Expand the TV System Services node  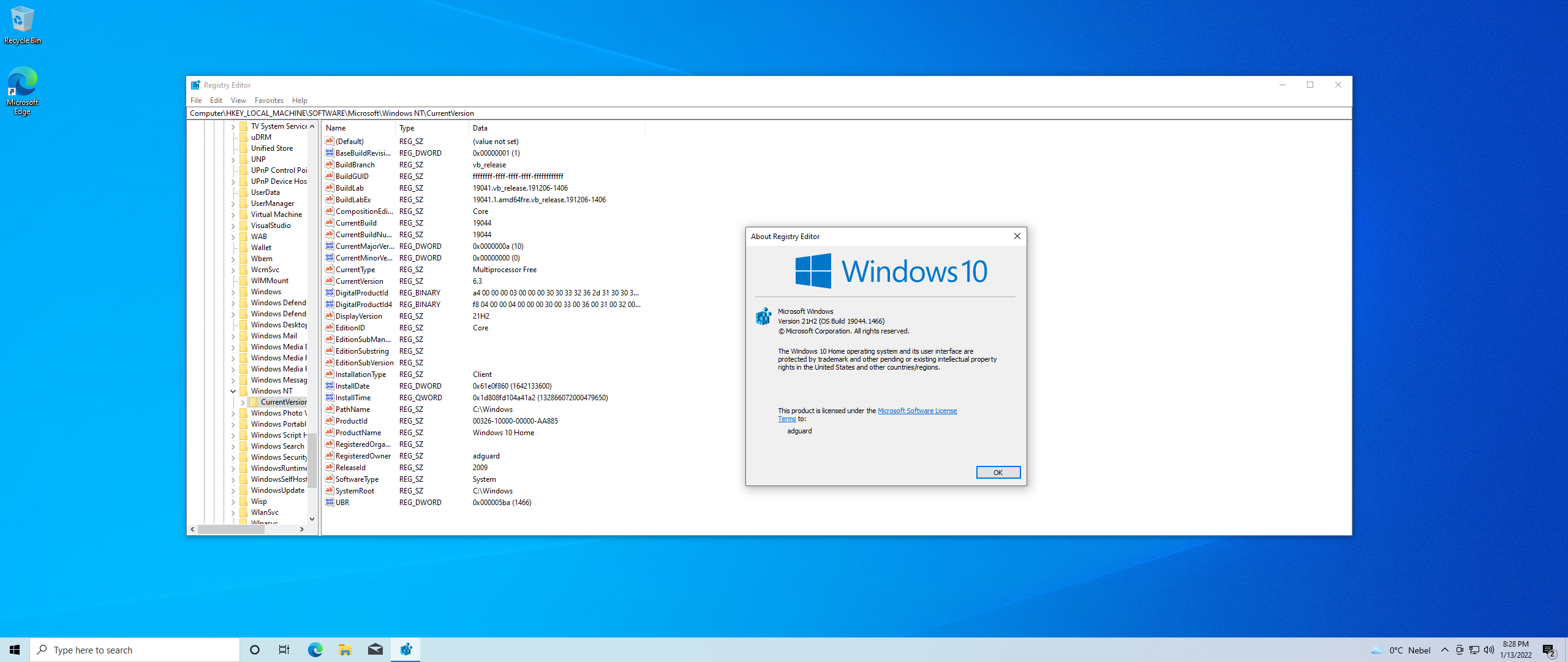(x=233, y=126)
